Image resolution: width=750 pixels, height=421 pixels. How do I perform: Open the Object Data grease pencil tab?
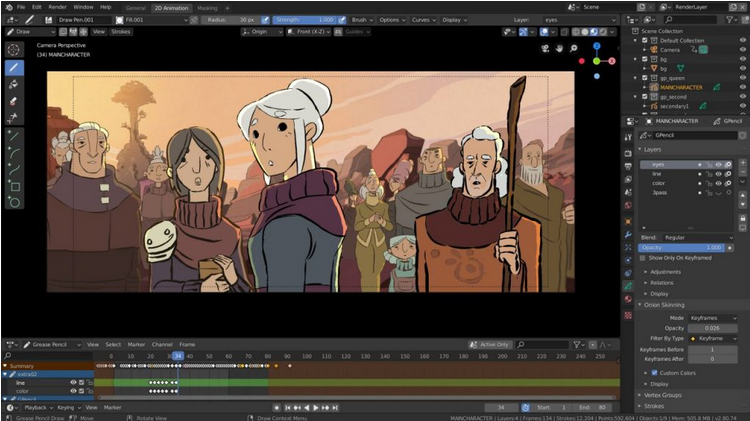[628, 286]
